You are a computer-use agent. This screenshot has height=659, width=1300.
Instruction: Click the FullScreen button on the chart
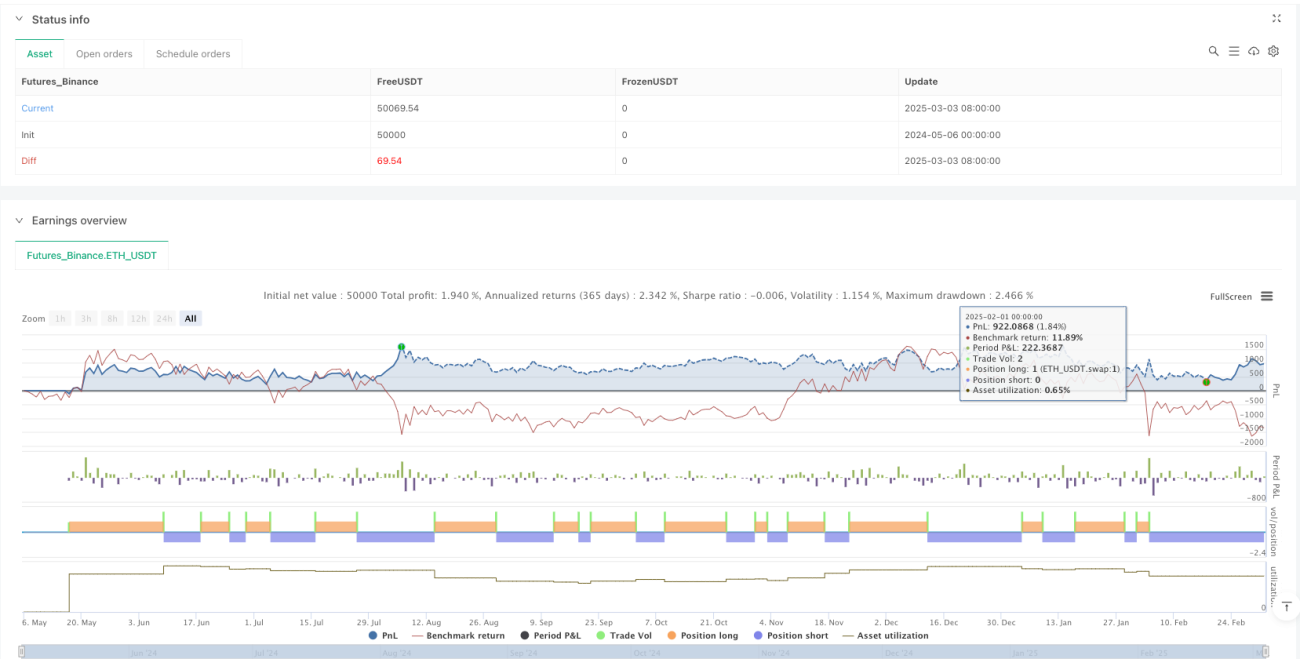pyautogui.click(x=1230, y=296)
